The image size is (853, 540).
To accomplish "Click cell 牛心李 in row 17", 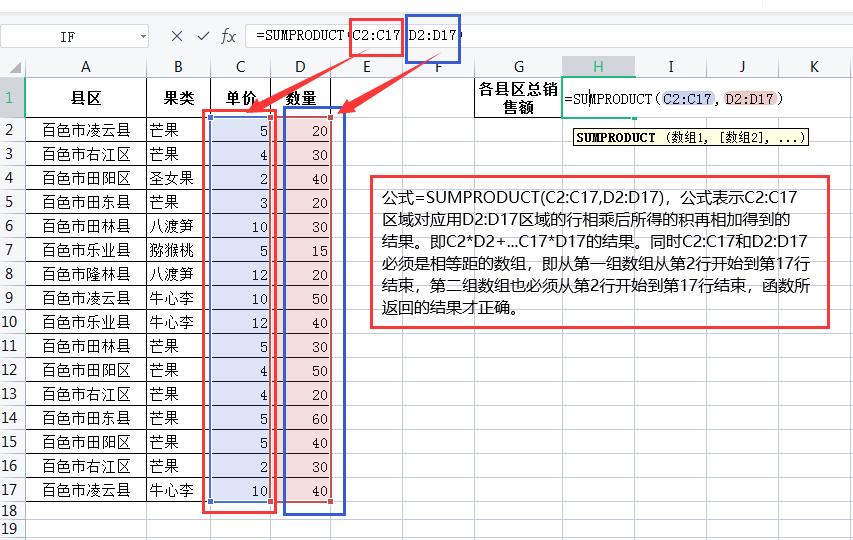I will pos(178,490).
